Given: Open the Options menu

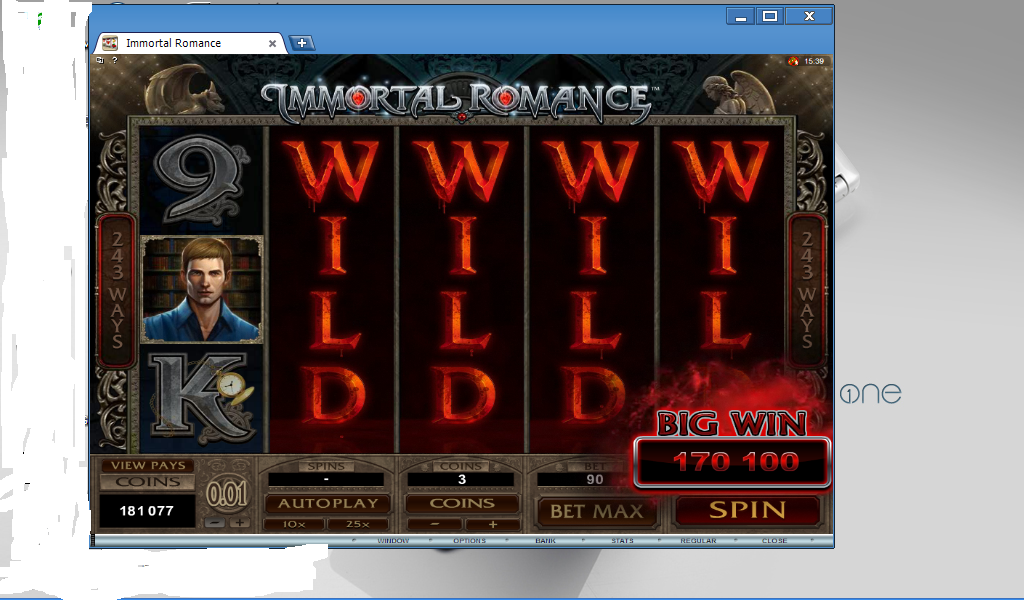Looking at the screenshot, I should pyautogui.click(x=470, y=541).
